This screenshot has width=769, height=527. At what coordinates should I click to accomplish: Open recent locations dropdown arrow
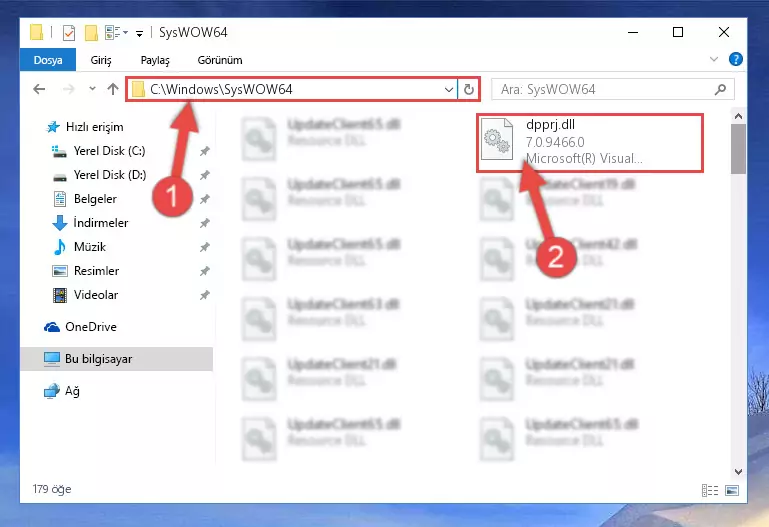pos(92,89)
